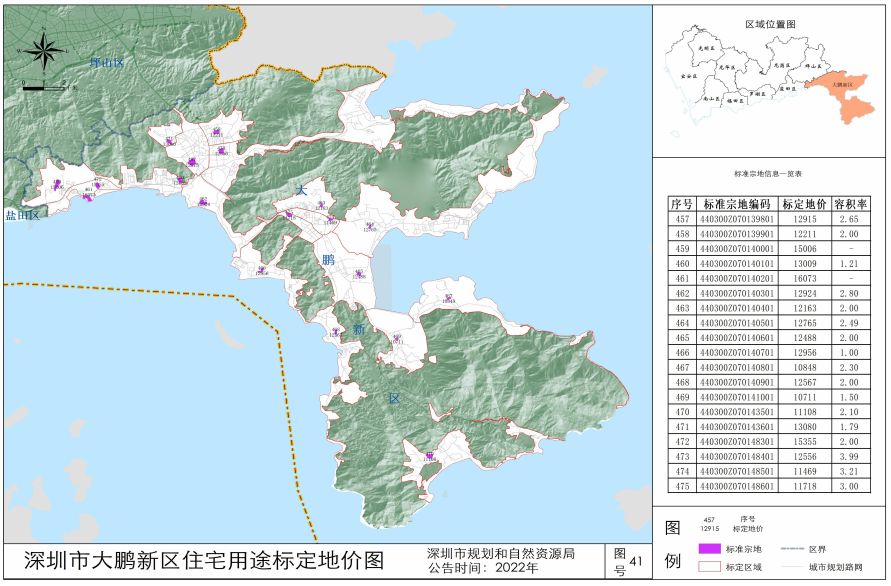Viewport: 891px width, 586px height.
Task: Click the 深圳市规划和自然资源局 publisher text
Action: coord(500,553)
